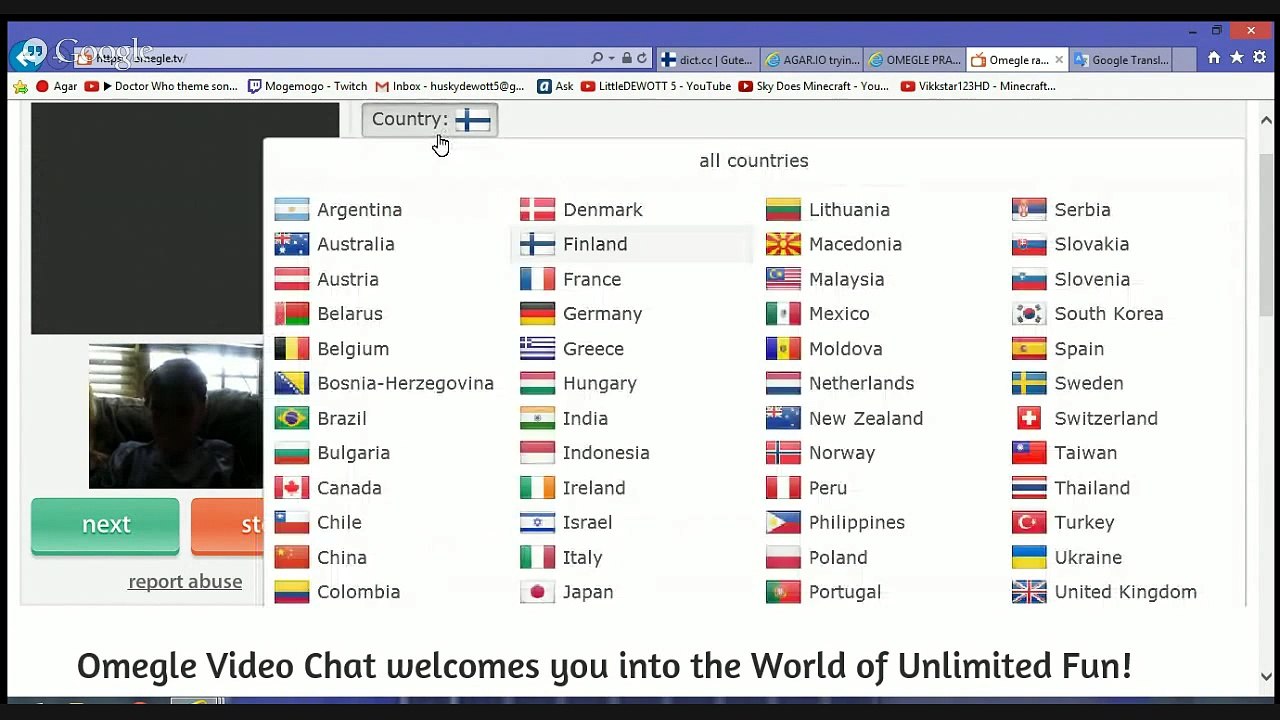1280x720 pixels.
Task: Select all countries option
Action: pos(753,160)
